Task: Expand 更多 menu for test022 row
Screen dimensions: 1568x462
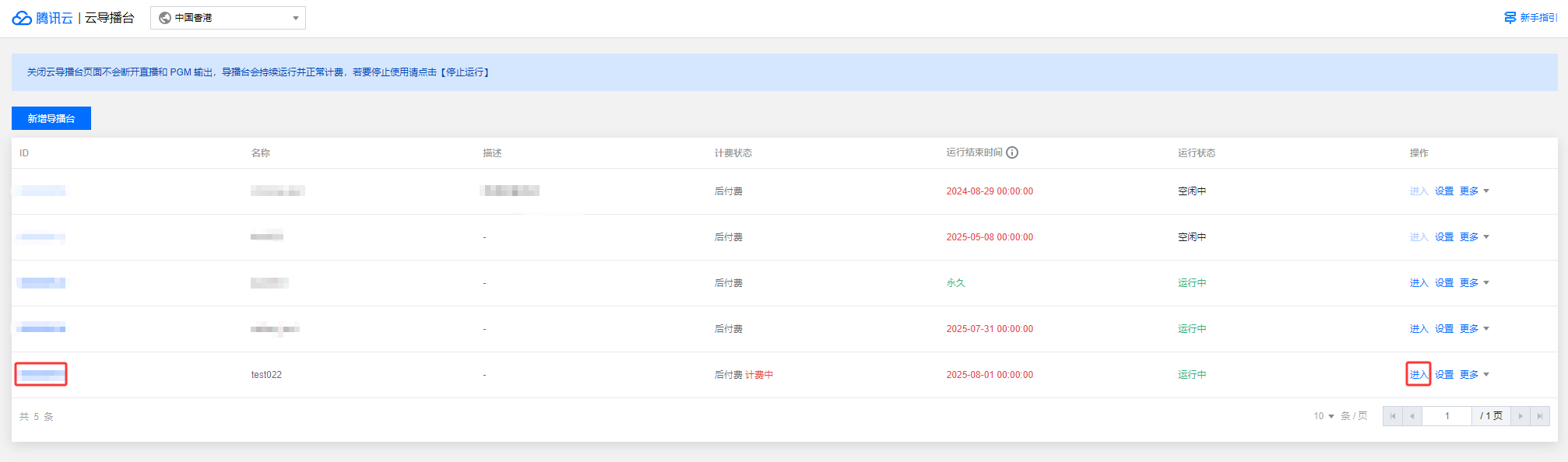Action: [1474, 375]
